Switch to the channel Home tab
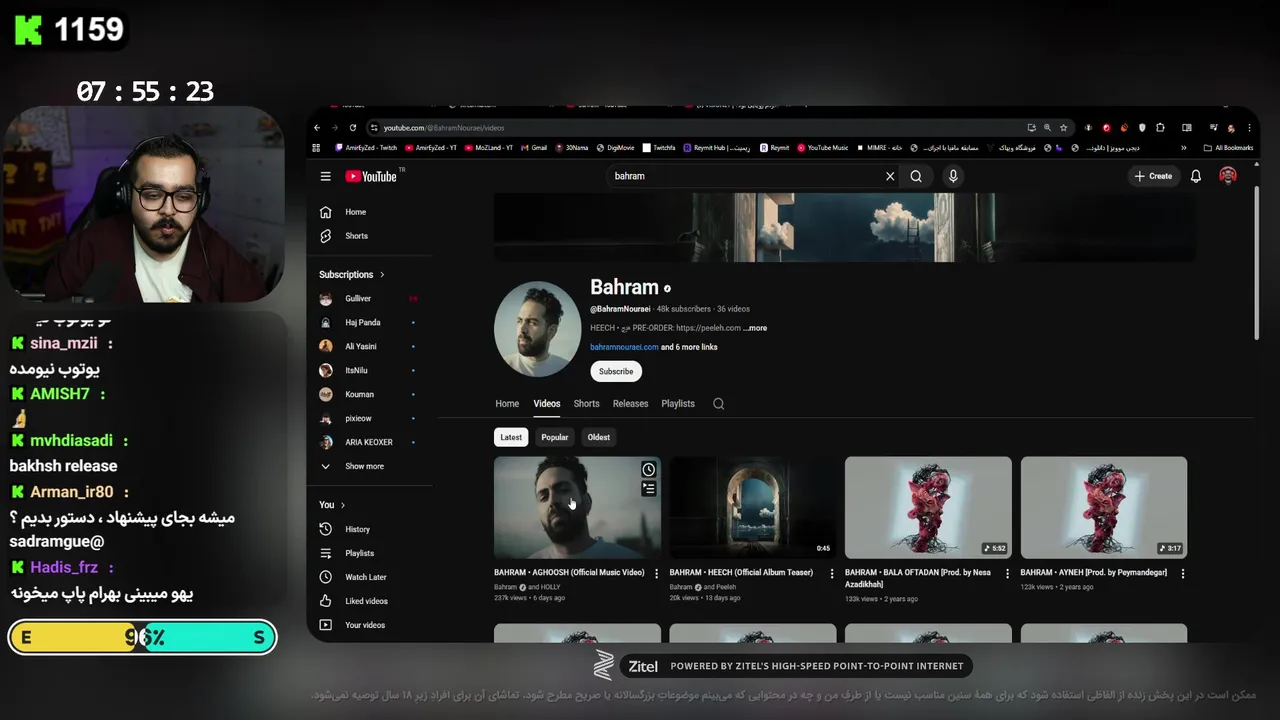Screen dimensions: 1280x720 click(x=507, y=404)
